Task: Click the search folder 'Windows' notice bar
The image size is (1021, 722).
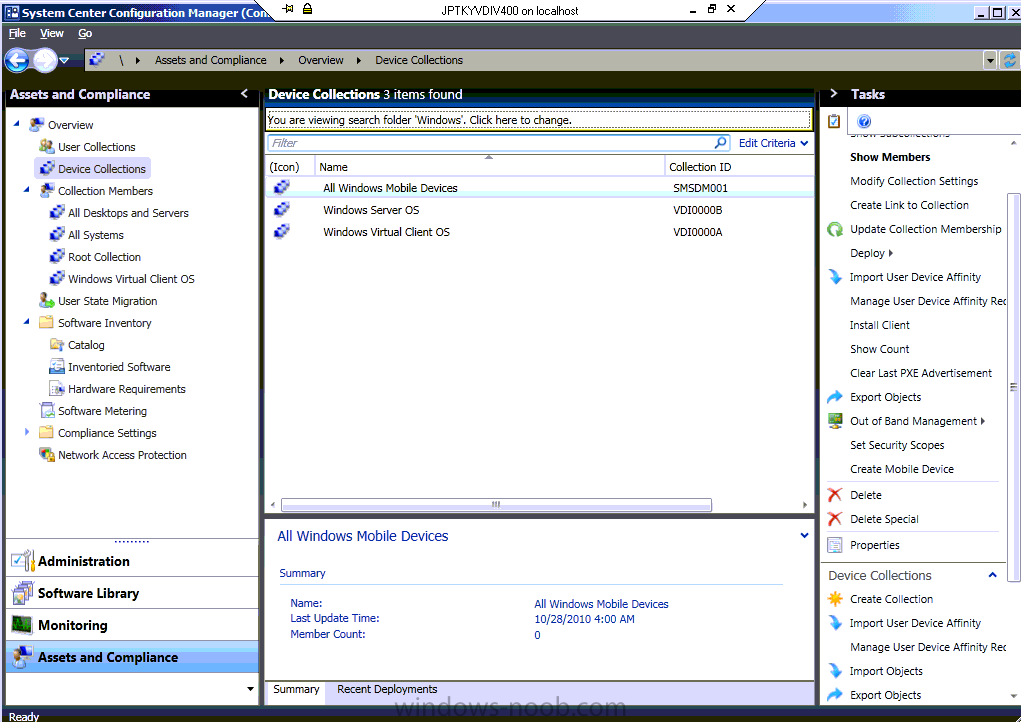Action: [539, 120]
